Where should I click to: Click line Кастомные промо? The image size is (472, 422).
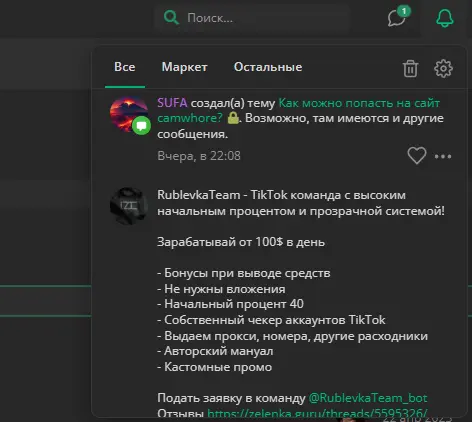point(215,367)
